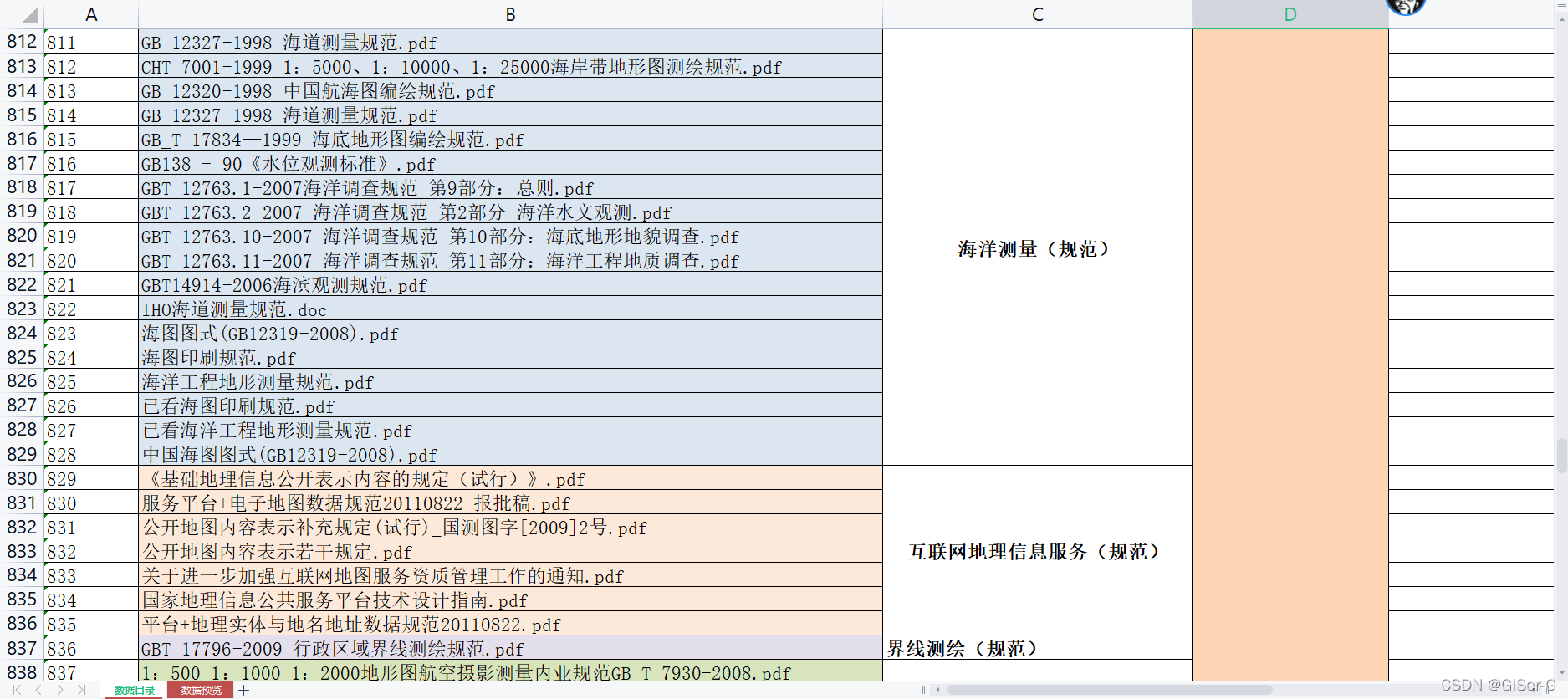
Task: Select column C header
Action: click(1037, 14)
